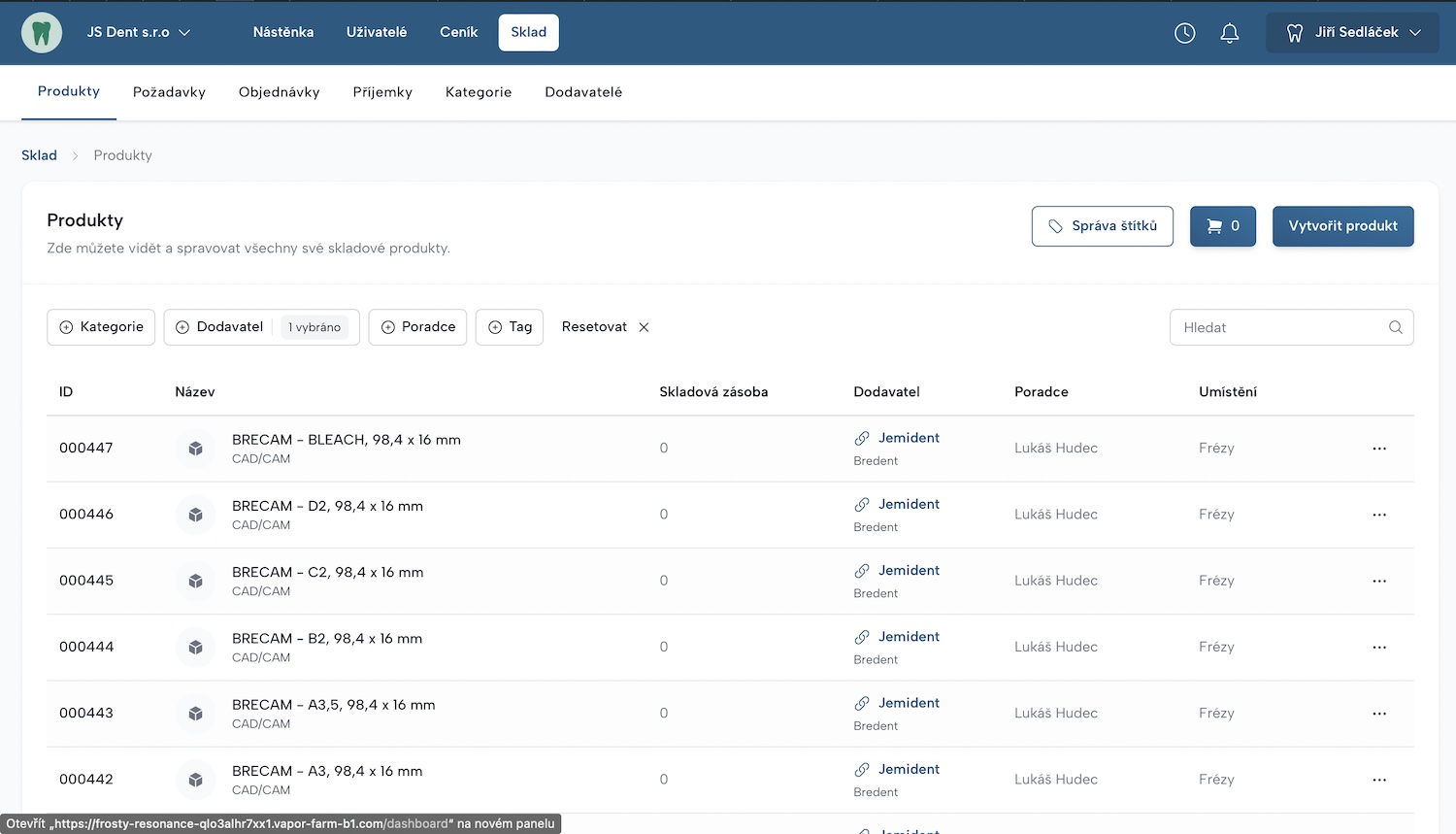Click the product cube icon for 000443
This screenshot has width=1456, height=834.
point(195,714)
